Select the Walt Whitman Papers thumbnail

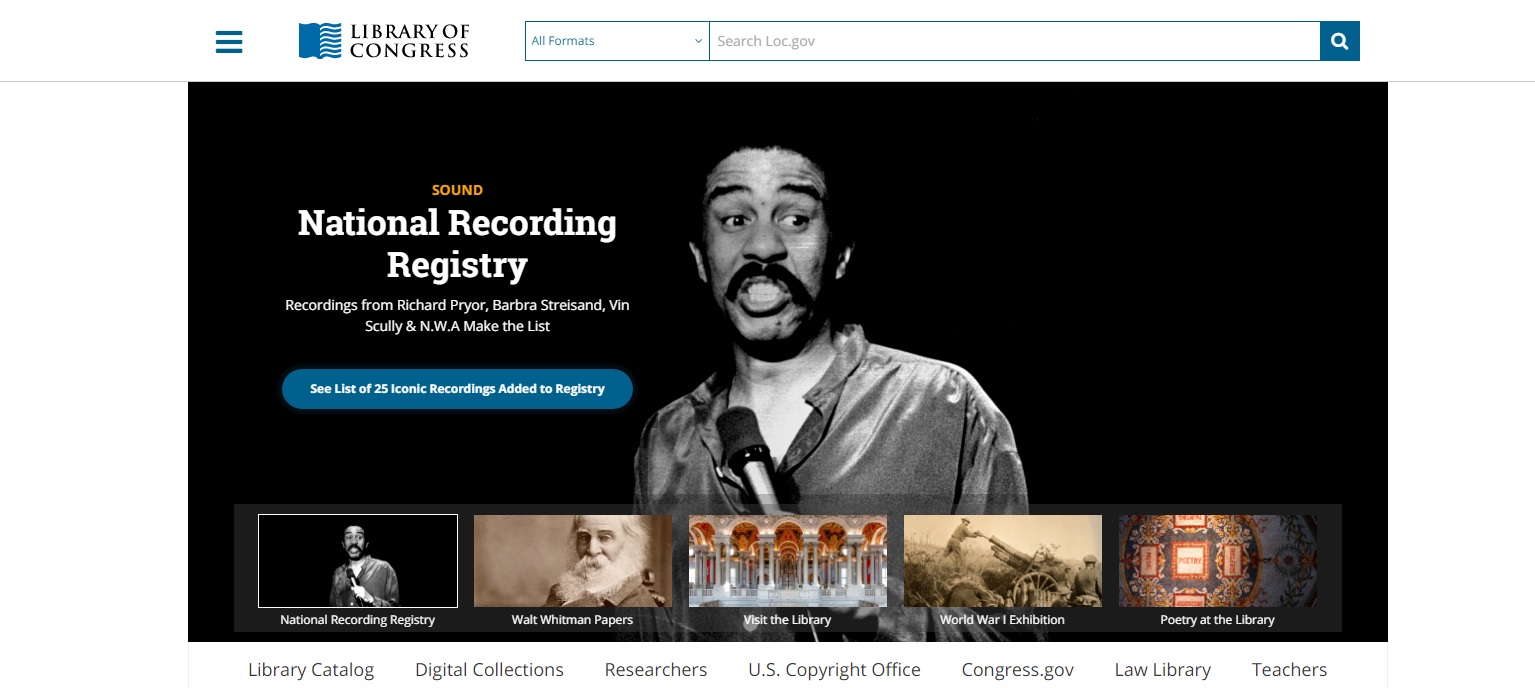pyautogui.click(x=573, y=561)
